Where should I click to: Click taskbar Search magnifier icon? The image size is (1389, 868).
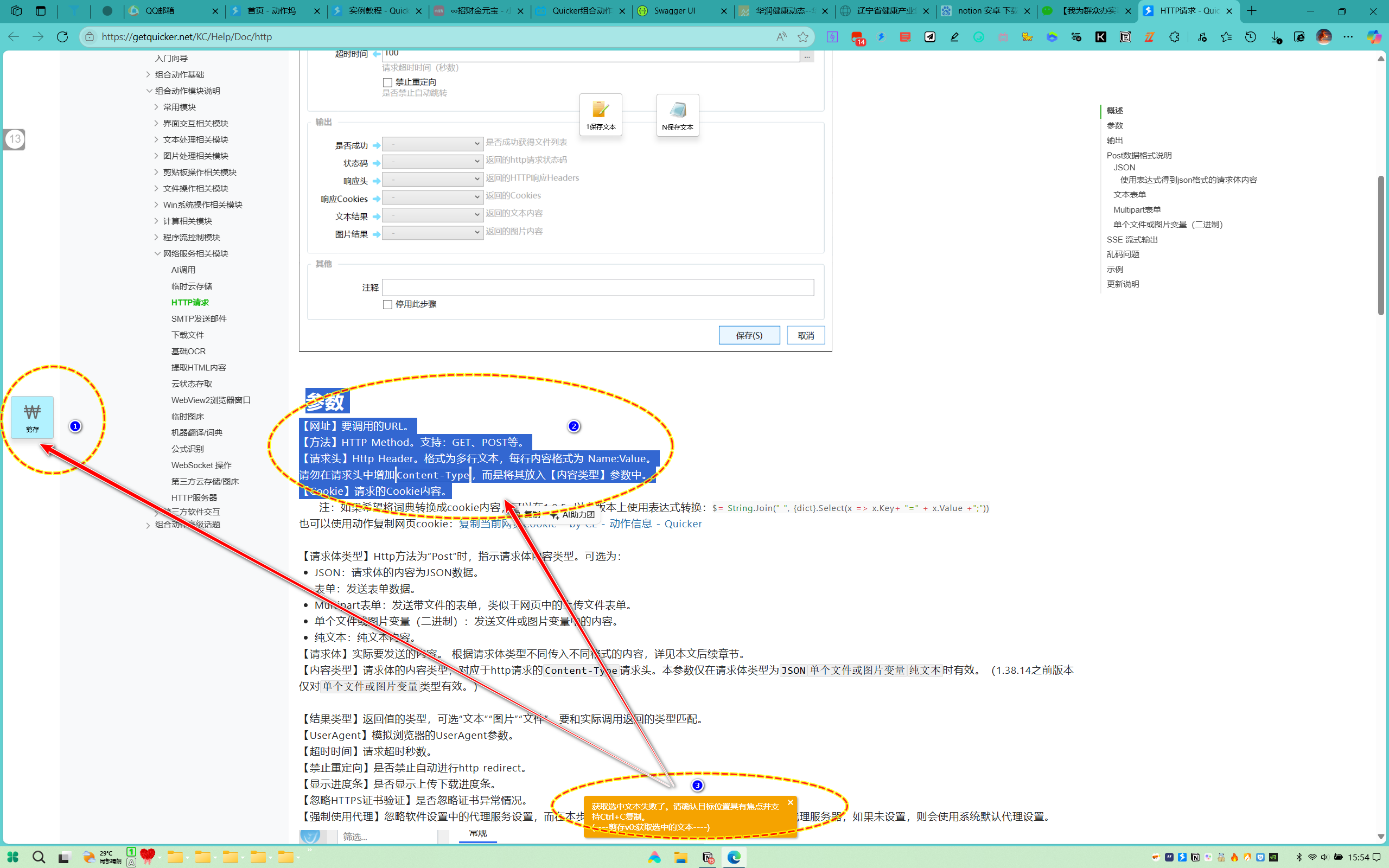click(39, 857)
